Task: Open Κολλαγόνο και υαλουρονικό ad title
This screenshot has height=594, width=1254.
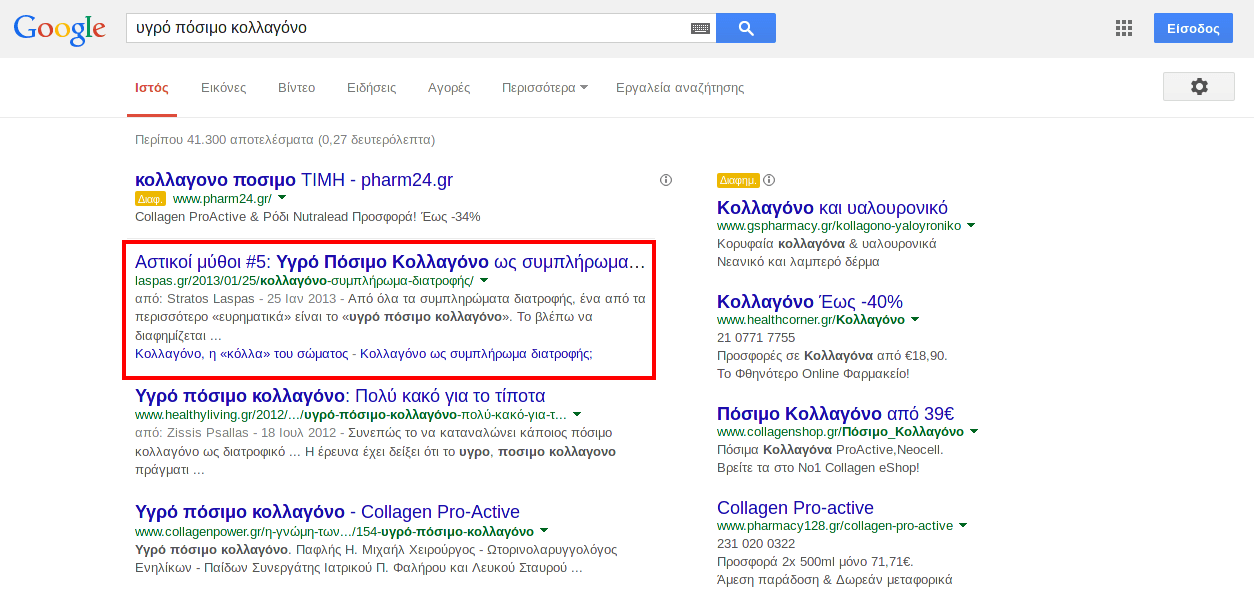Action: 832,208
